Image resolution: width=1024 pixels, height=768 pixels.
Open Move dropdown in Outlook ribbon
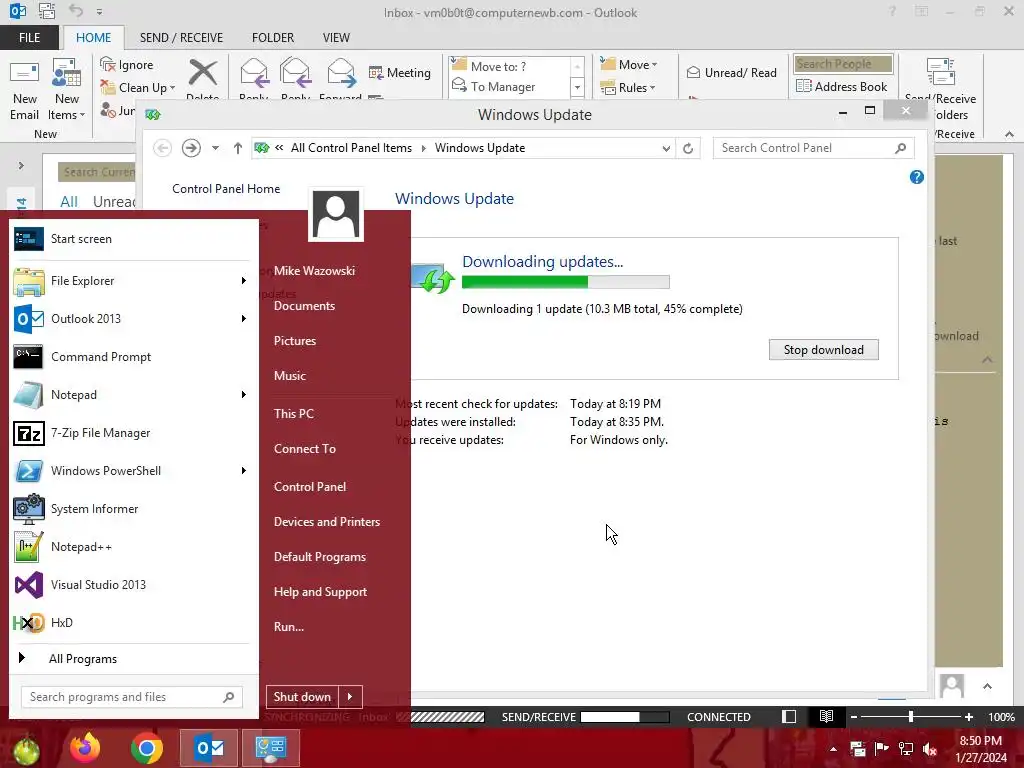(x=629, y=65)
